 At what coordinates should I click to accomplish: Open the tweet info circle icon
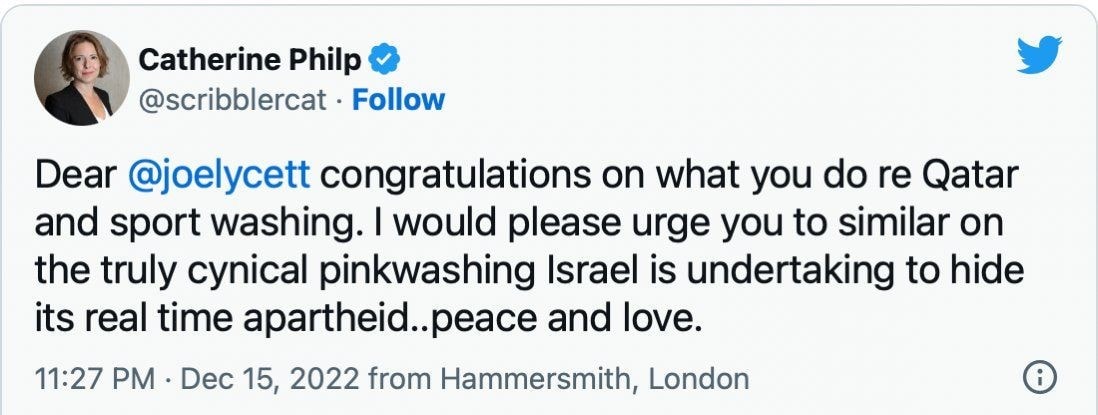click(x=1040, y=379)
